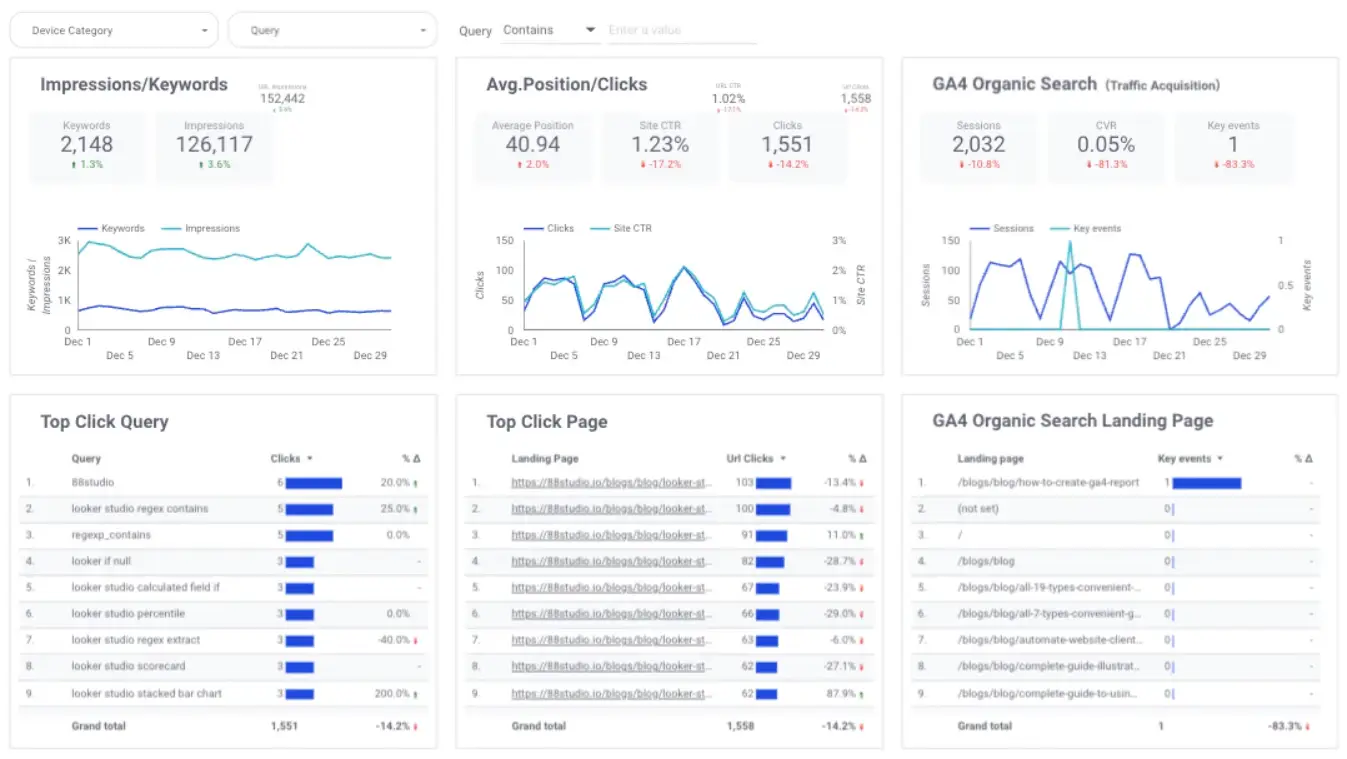Open the Device Category dropdown filter
Image resolution: width=1347 pixels, height=759 pixels.
113,31
